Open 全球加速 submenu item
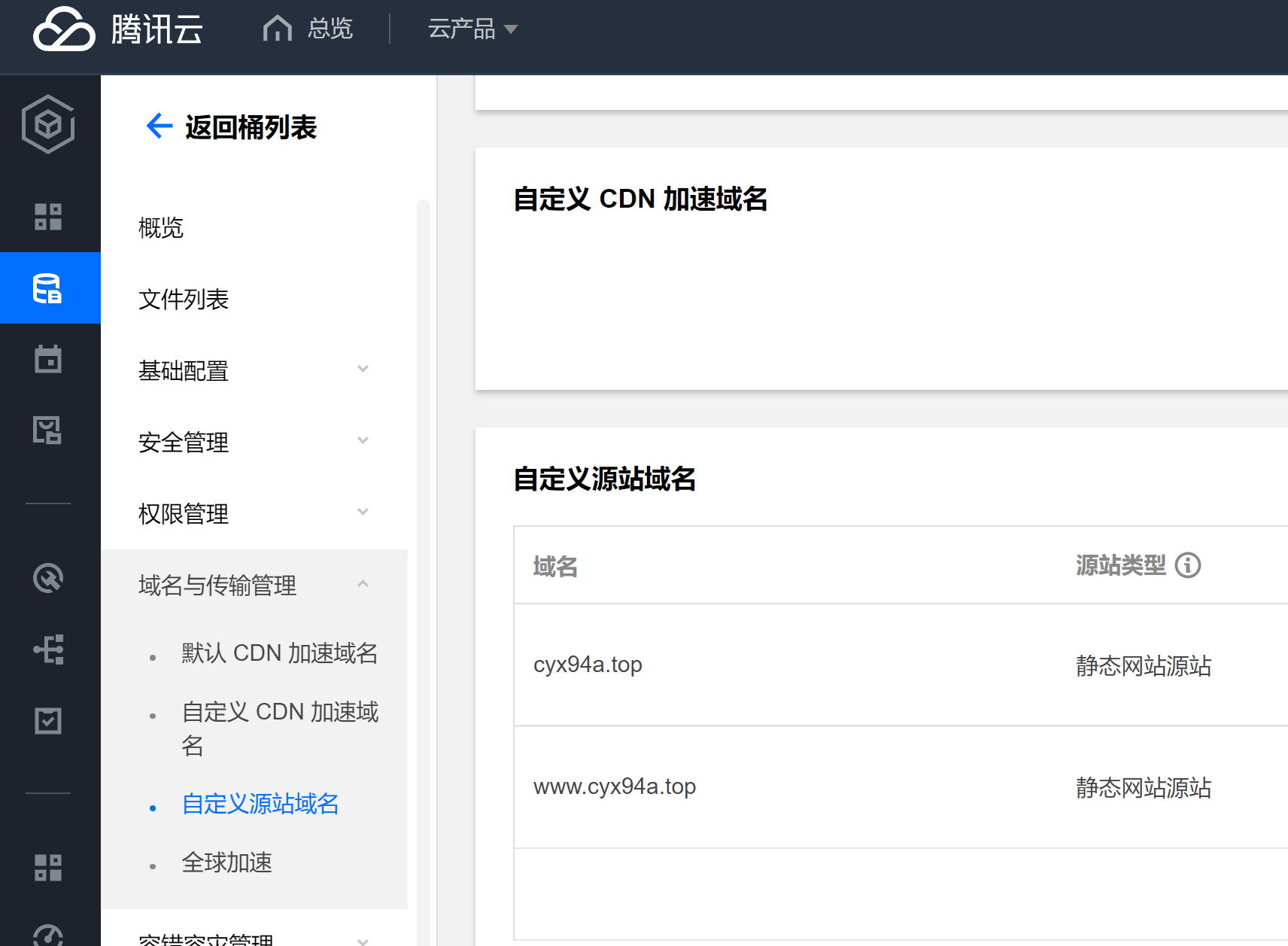 [x=227, y=862]
